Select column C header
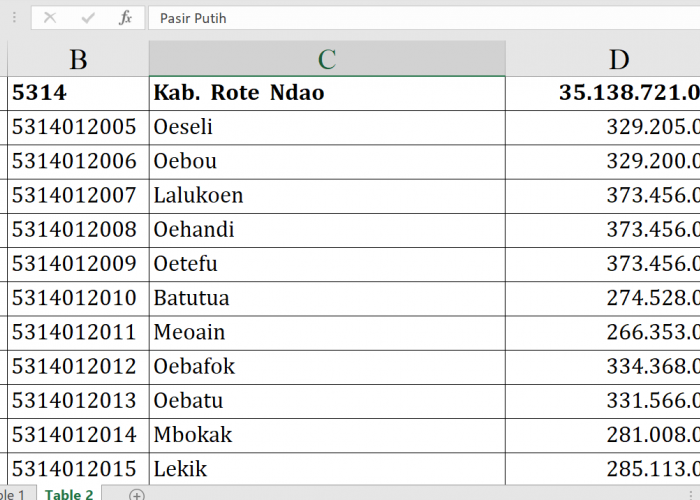Viewport: 700px width, 500px height. pos(327,59)
